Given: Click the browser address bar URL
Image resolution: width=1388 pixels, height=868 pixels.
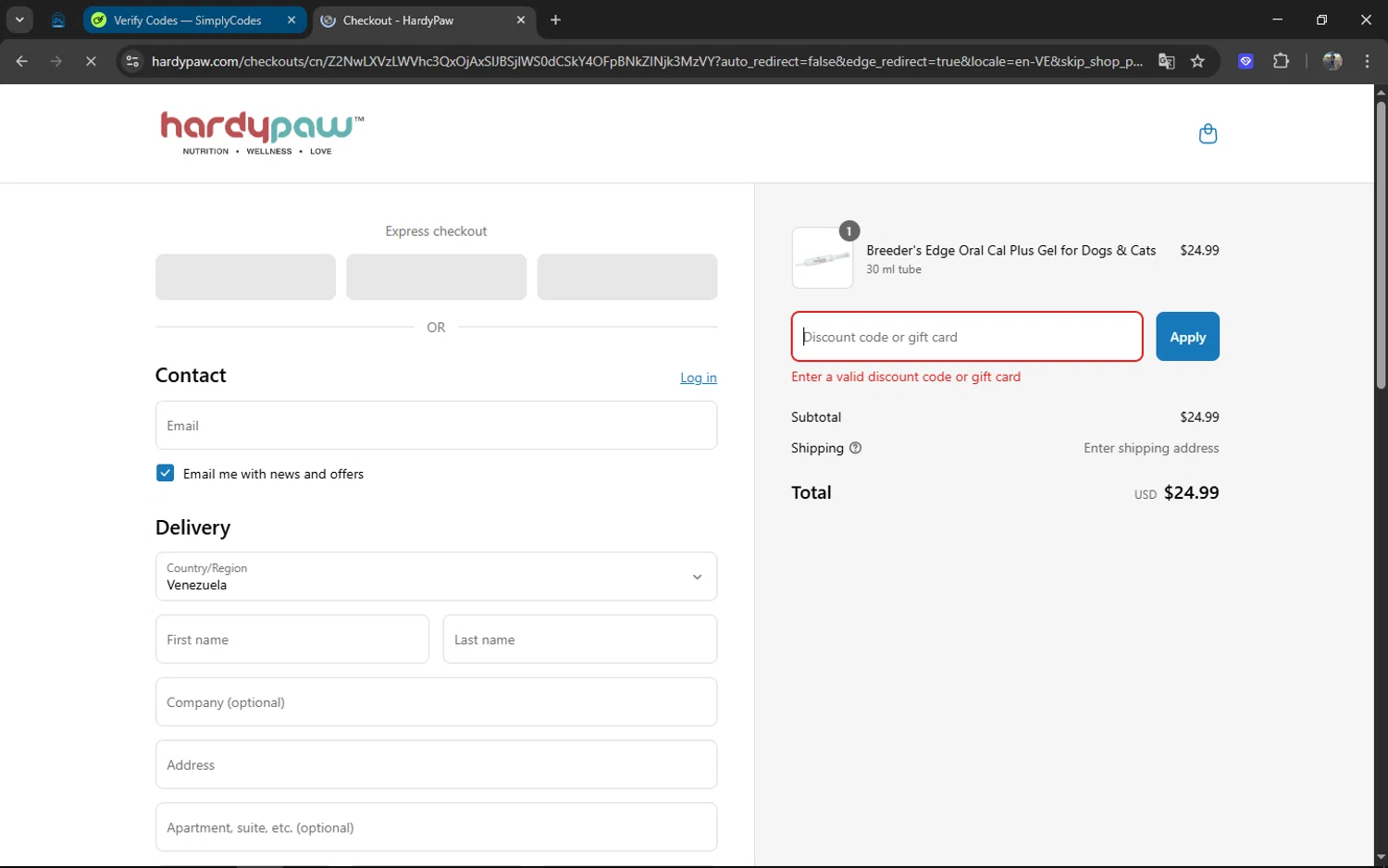Looking at the screenshot, I should coord(647,61).
